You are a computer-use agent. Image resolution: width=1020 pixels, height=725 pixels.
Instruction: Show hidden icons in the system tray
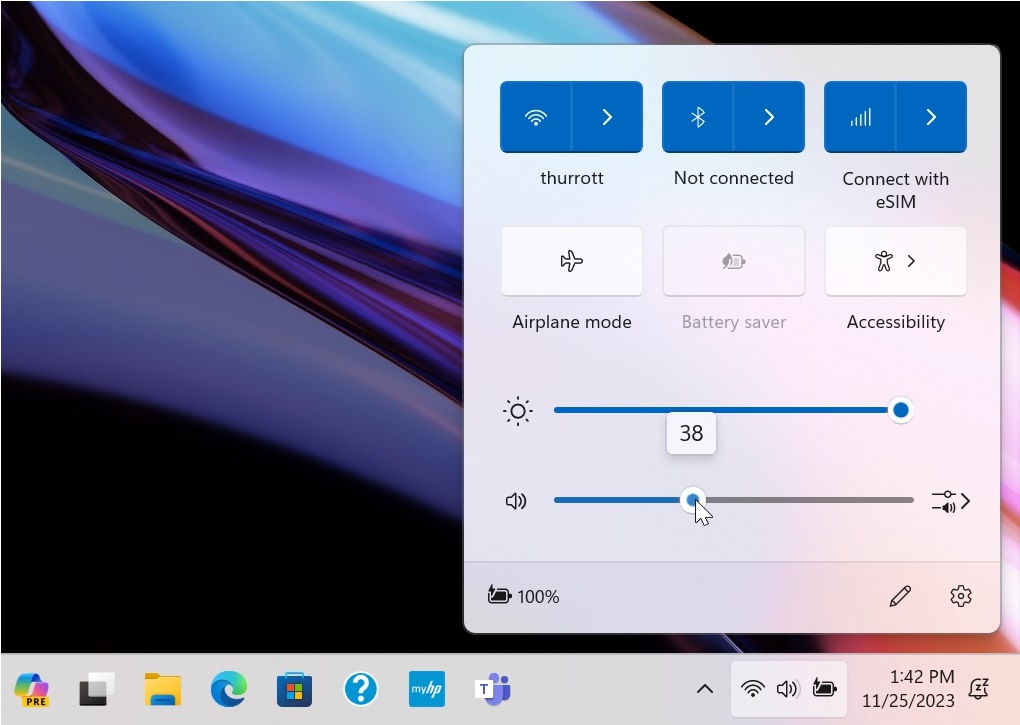tap(705, 689)
